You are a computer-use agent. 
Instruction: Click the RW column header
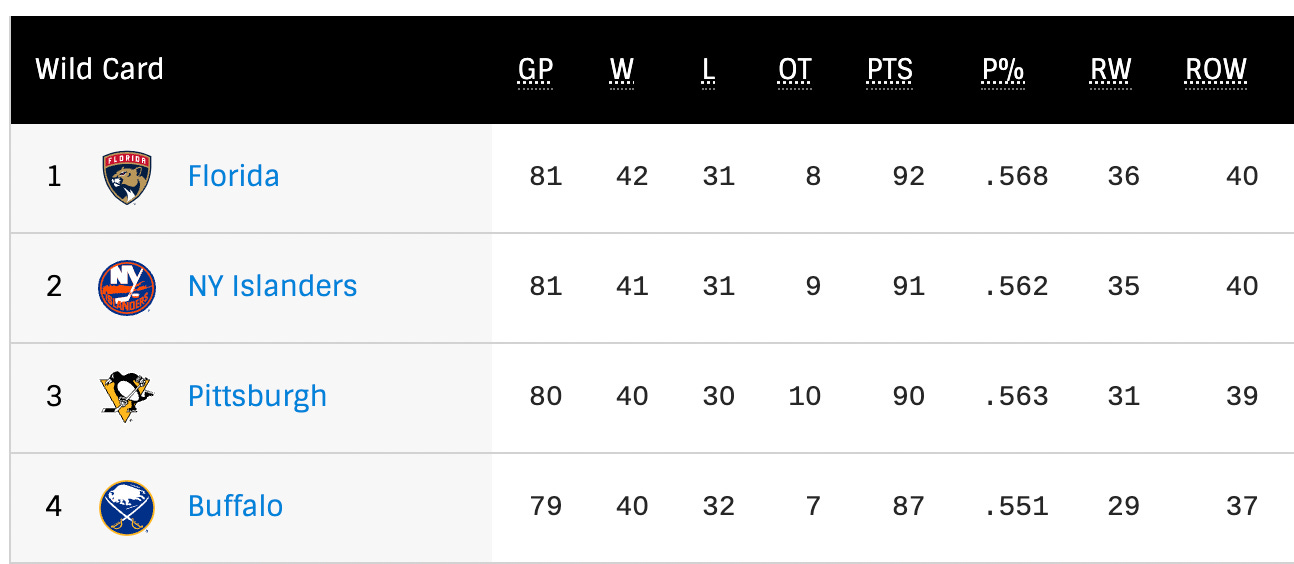pos(1111,70)
